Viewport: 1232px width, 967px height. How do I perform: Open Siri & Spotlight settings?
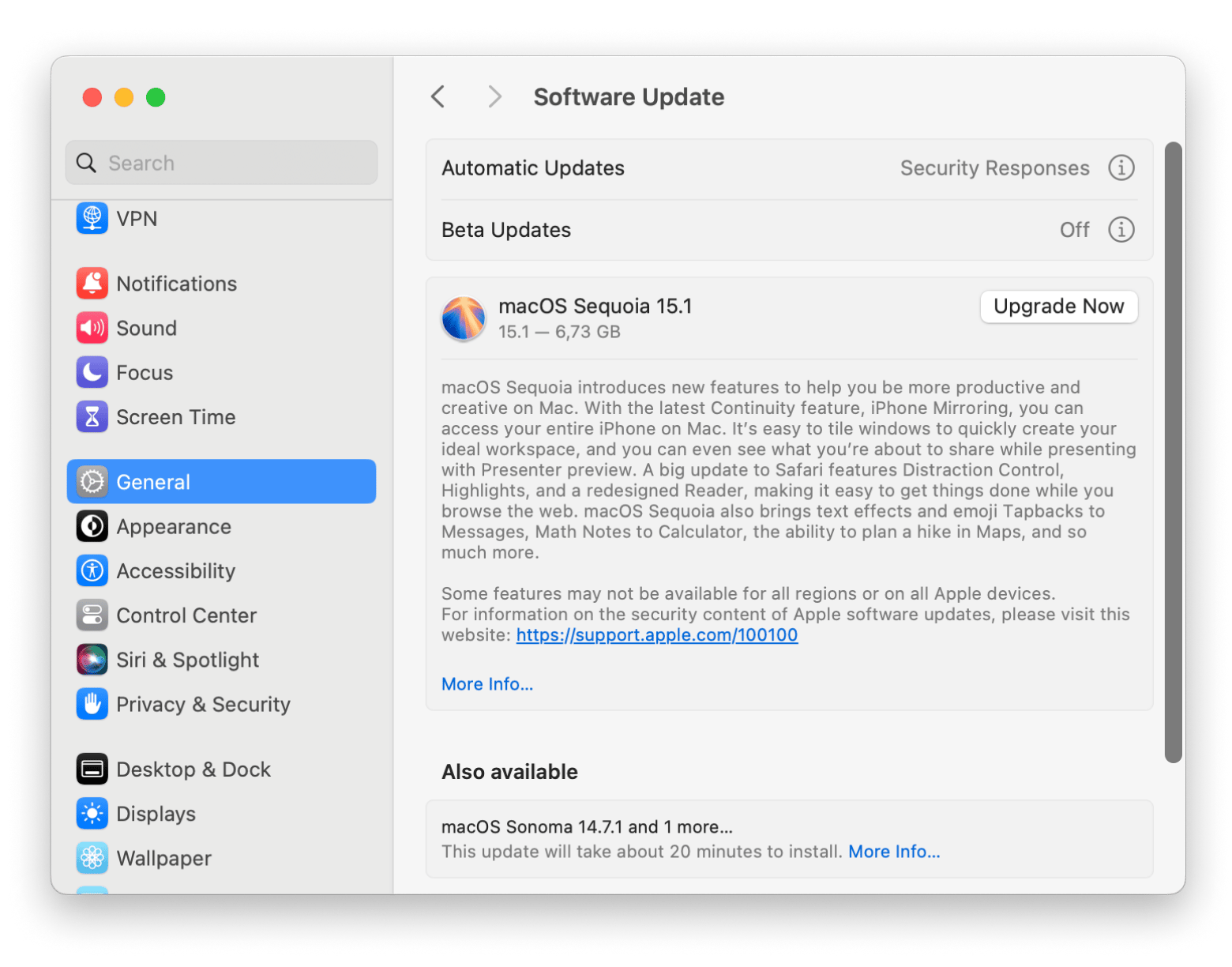221,660
